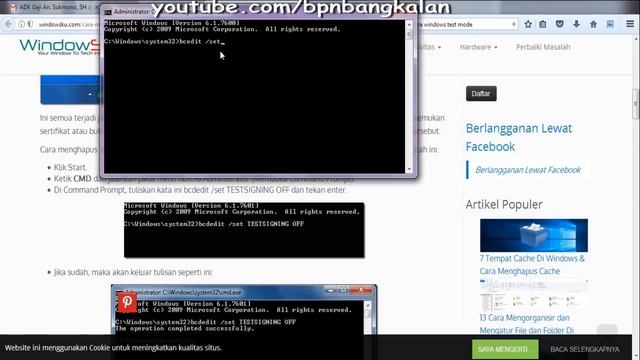This screenshot has width=640, height=360.
Task: Click the Command Prompt scroll-down arrow
Action: [x=409, y=169]
